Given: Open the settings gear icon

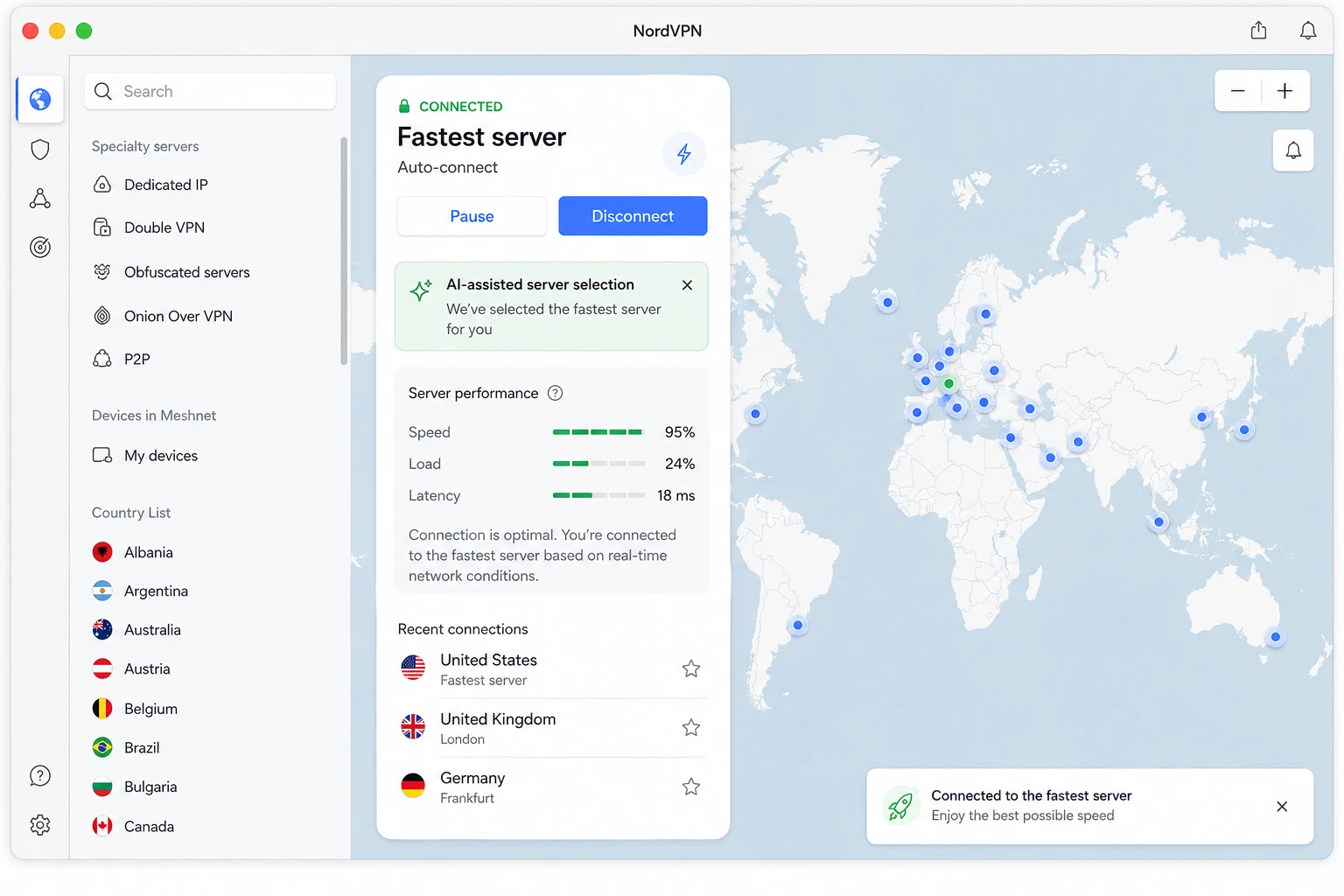Looking at the screenshot, I should [40, 825].
